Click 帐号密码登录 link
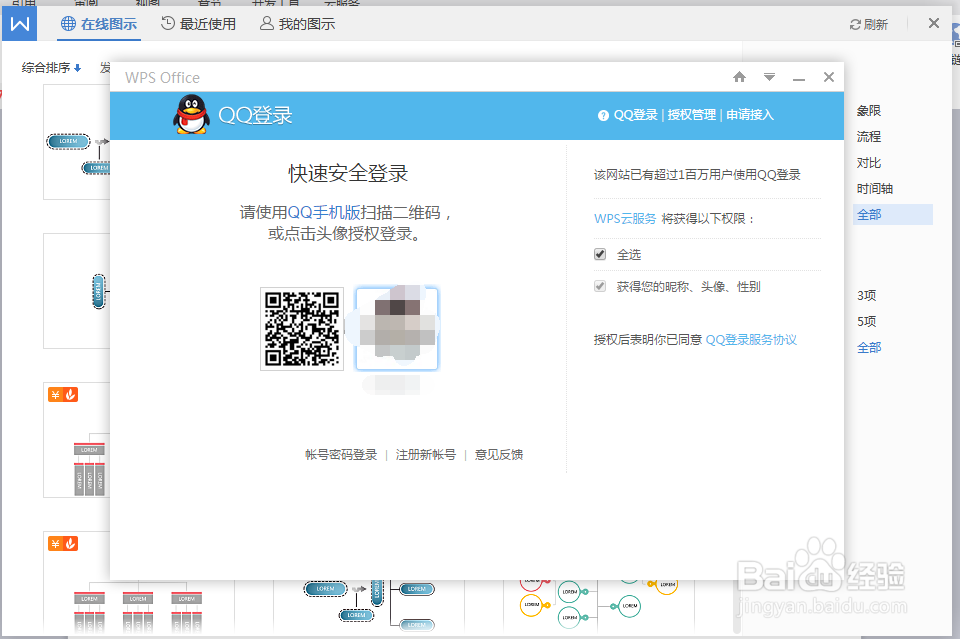The height and width of the screenshot is (639, 960). coord(341,455)
